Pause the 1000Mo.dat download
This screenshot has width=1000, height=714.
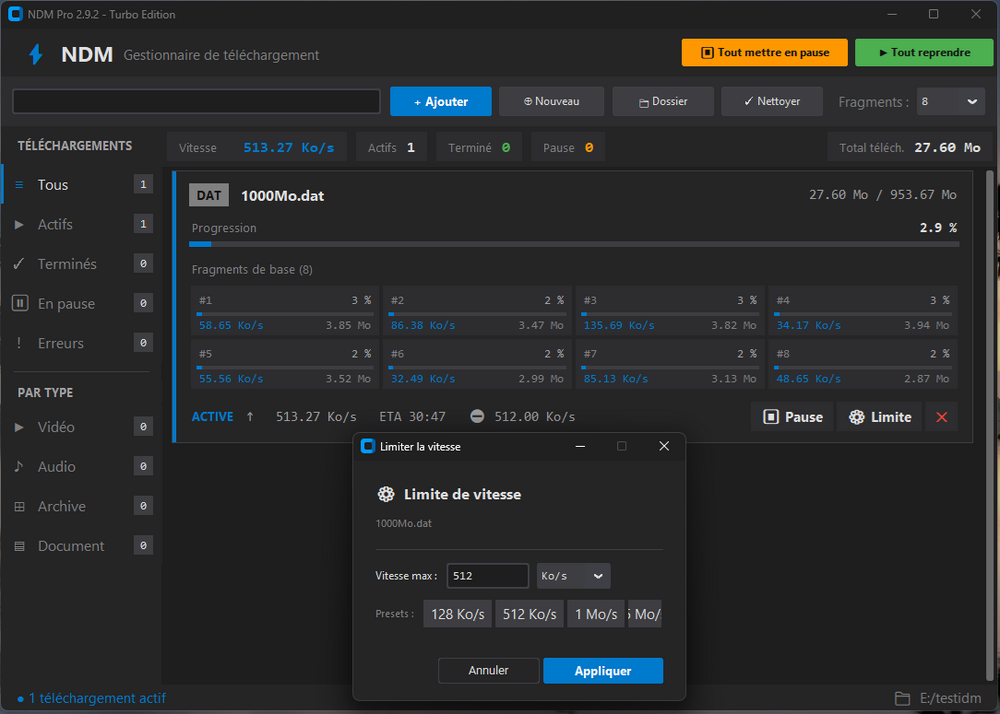(792, 417)
